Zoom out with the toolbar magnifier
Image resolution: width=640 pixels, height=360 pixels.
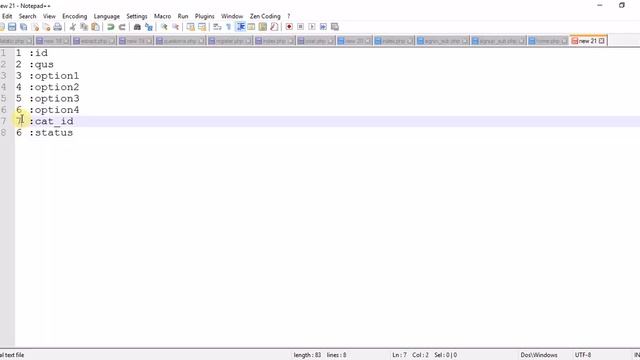176,27
